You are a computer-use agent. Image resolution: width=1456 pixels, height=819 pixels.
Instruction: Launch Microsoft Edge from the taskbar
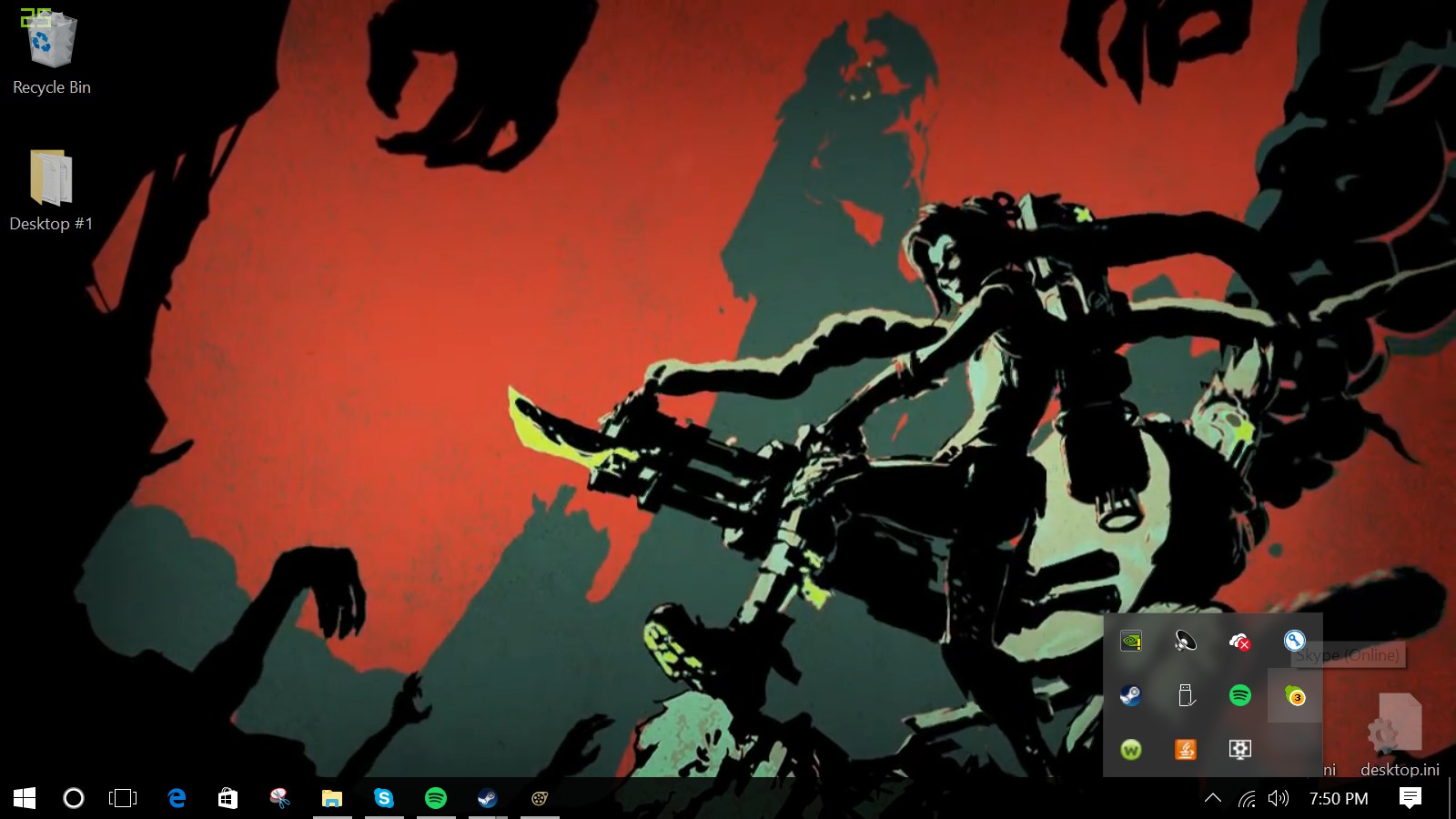177,798
